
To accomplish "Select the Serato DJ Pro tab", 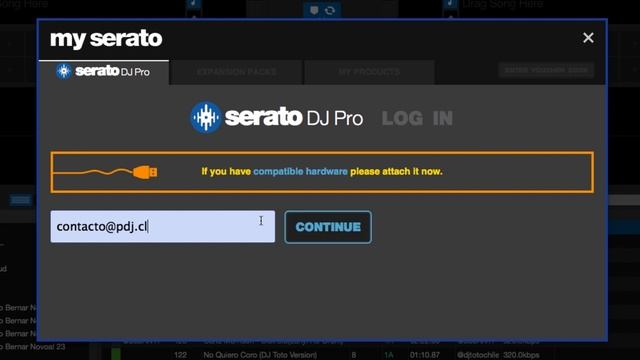I will pos(104,72).
